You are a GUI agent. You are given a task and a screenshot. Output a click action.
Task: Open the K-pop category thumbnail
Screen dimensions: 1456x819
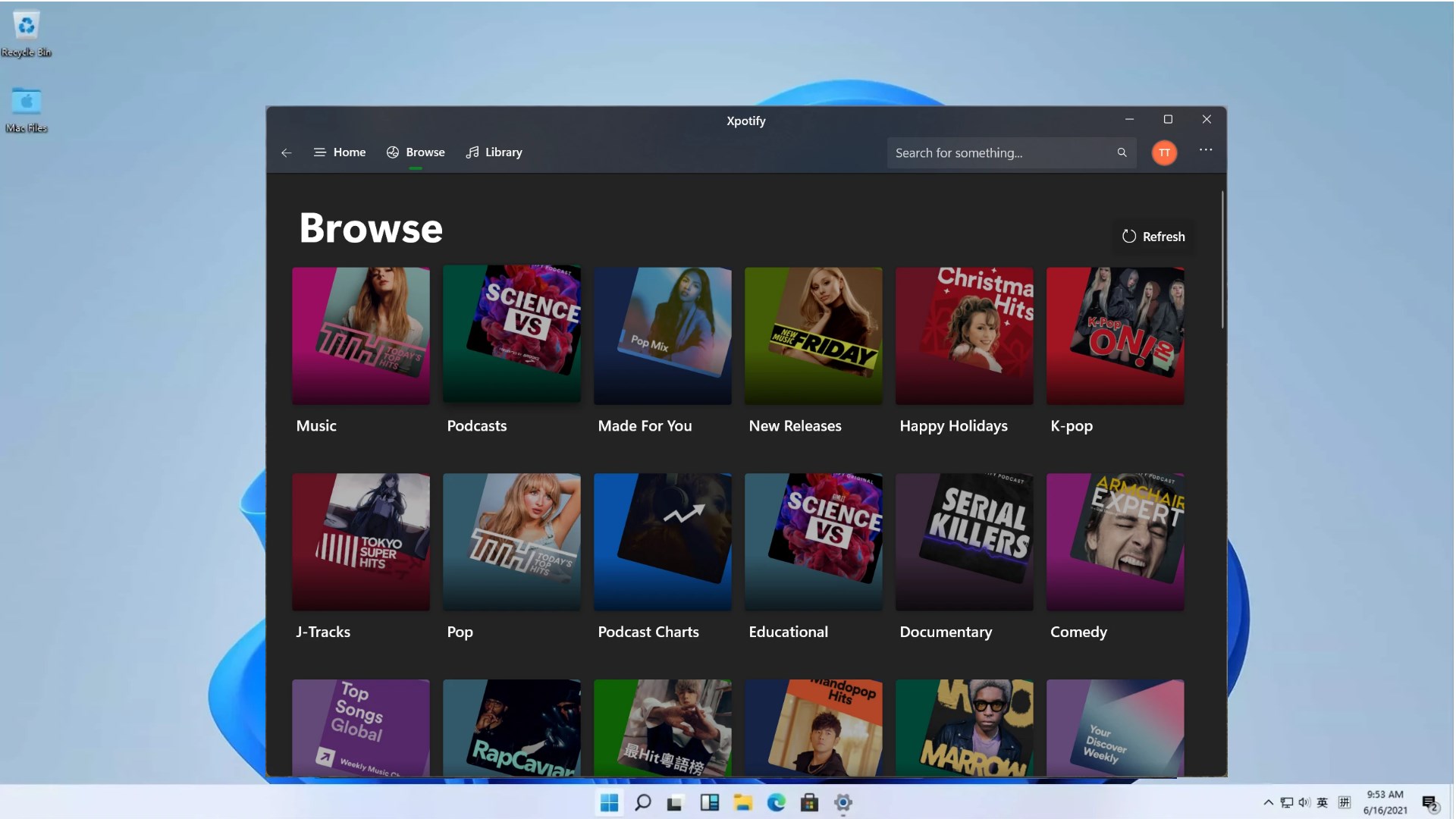click(1115, 335)
